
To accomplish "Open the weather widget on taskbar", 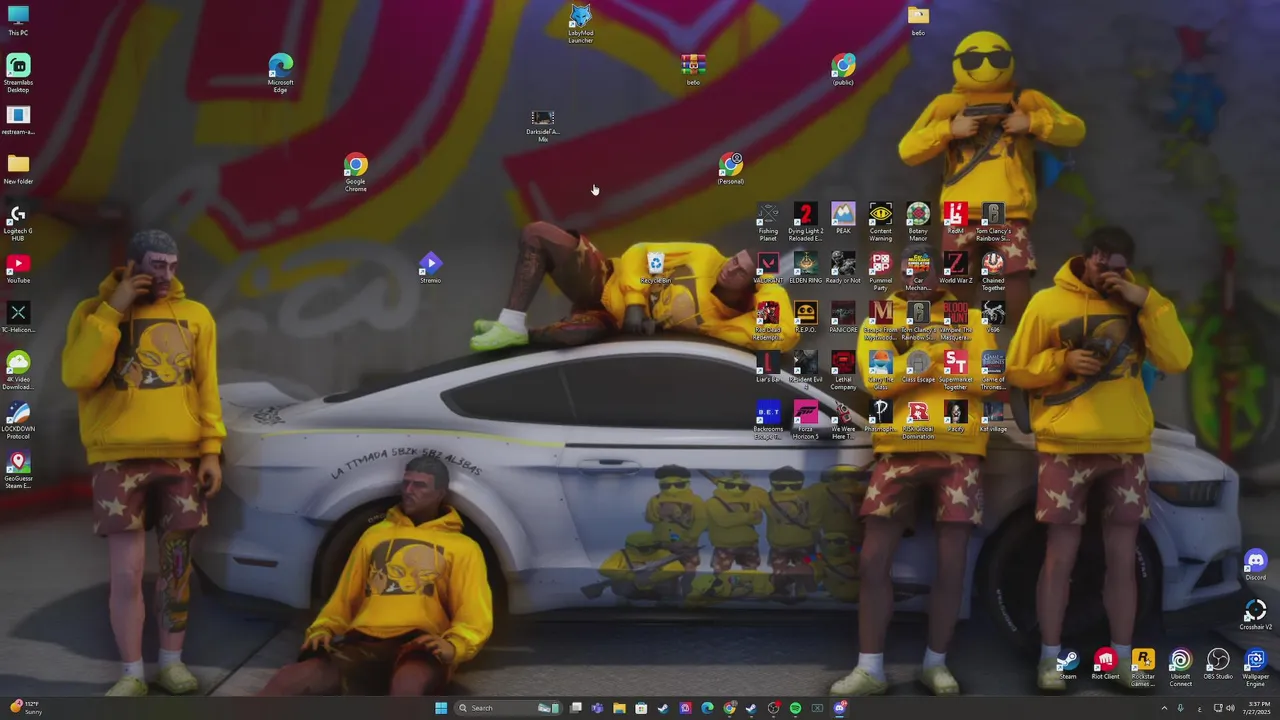I will click(26, 708).
